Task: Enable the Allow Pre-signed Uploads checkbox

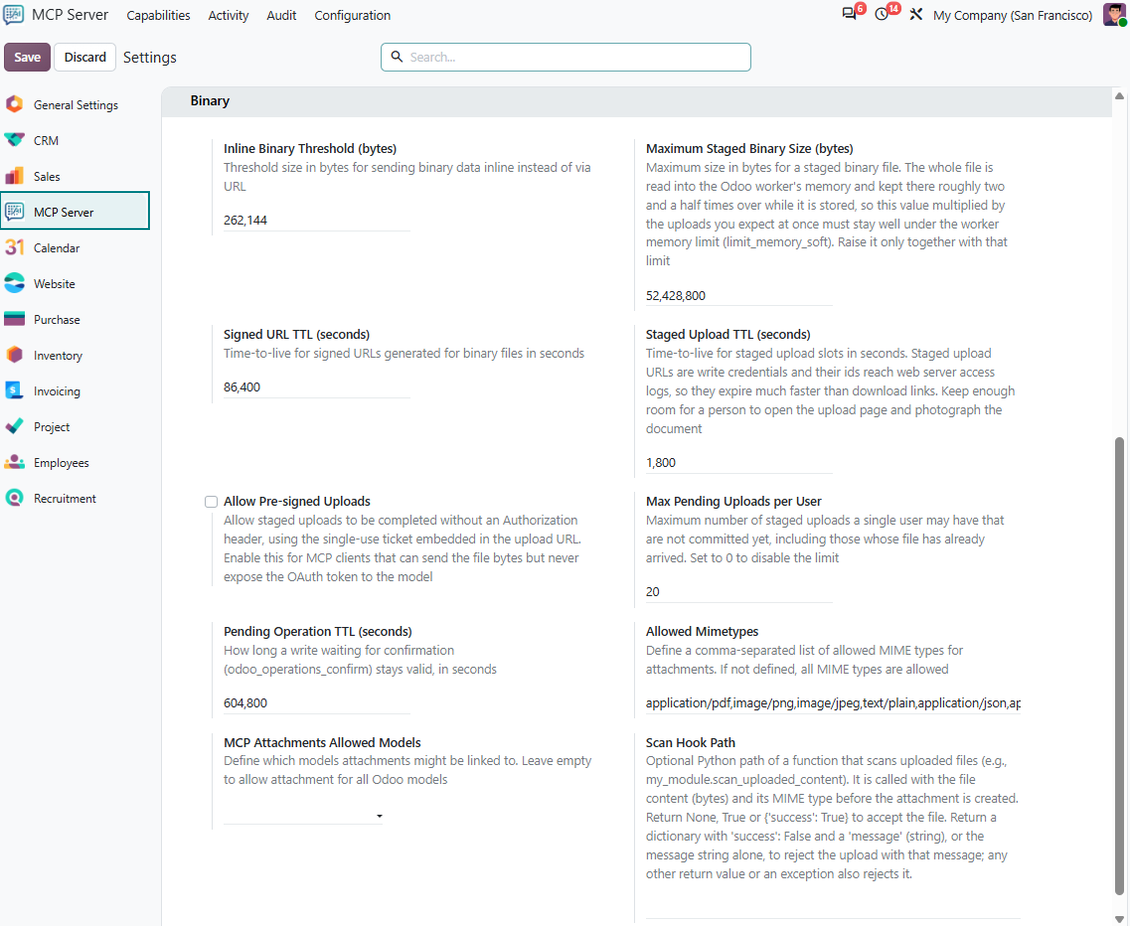Action: (211, 502)
